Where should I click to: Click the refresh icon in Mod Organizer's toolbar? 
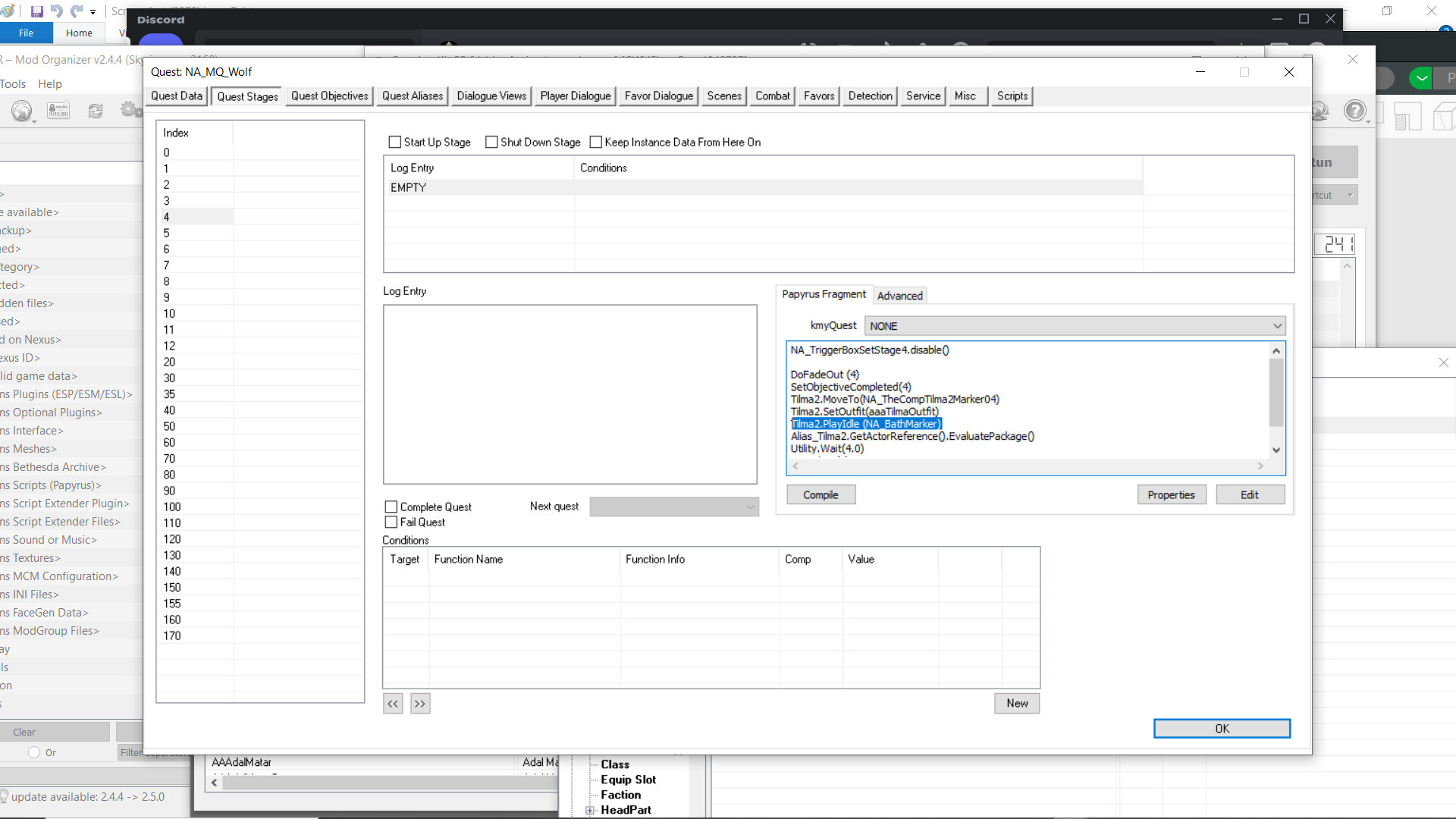tap(95, 111)
